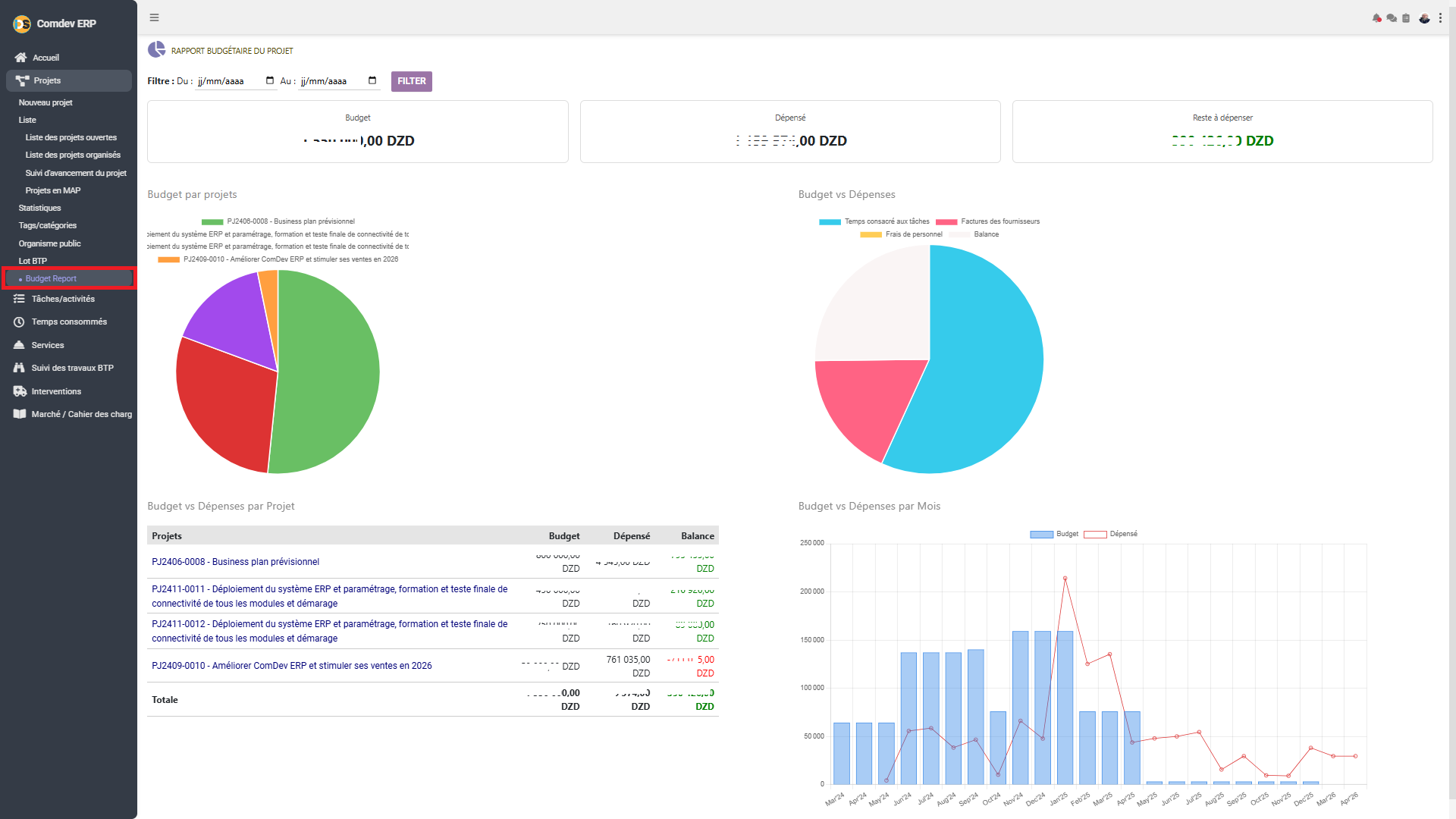Open PJ2406-0008 Business plan prévisionnel project
This screenshot has width=1456, height=819.
[235, 562]
